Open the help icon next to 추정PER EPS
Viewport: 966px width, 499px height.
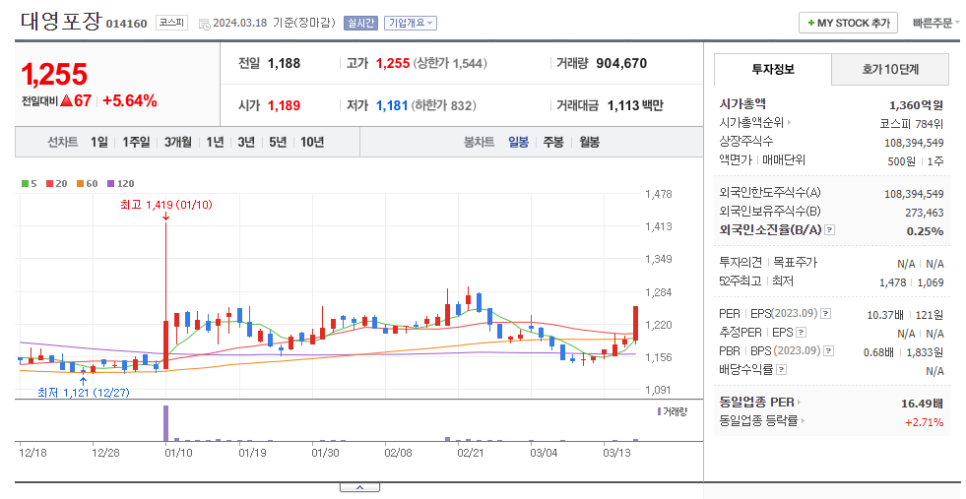click(800, 333)
